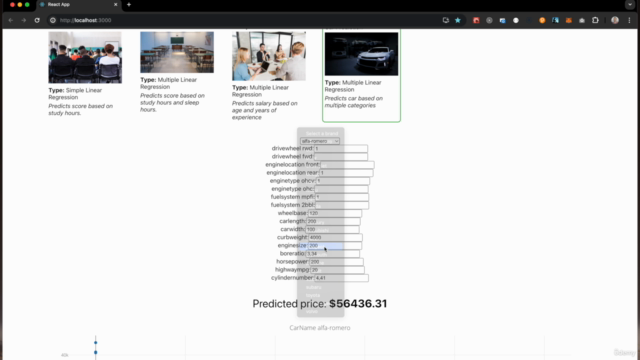
Task: Click the bookmark star icon
Action: pos(458,20)
